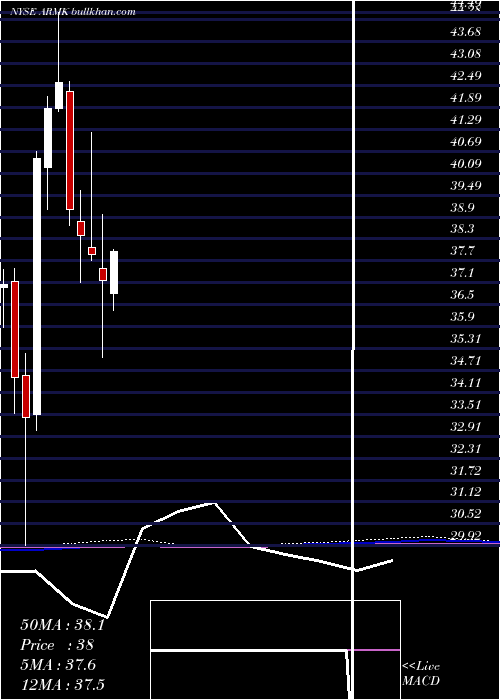
Task: Click the 39.49 price axis label
Action: click(466, 185)
